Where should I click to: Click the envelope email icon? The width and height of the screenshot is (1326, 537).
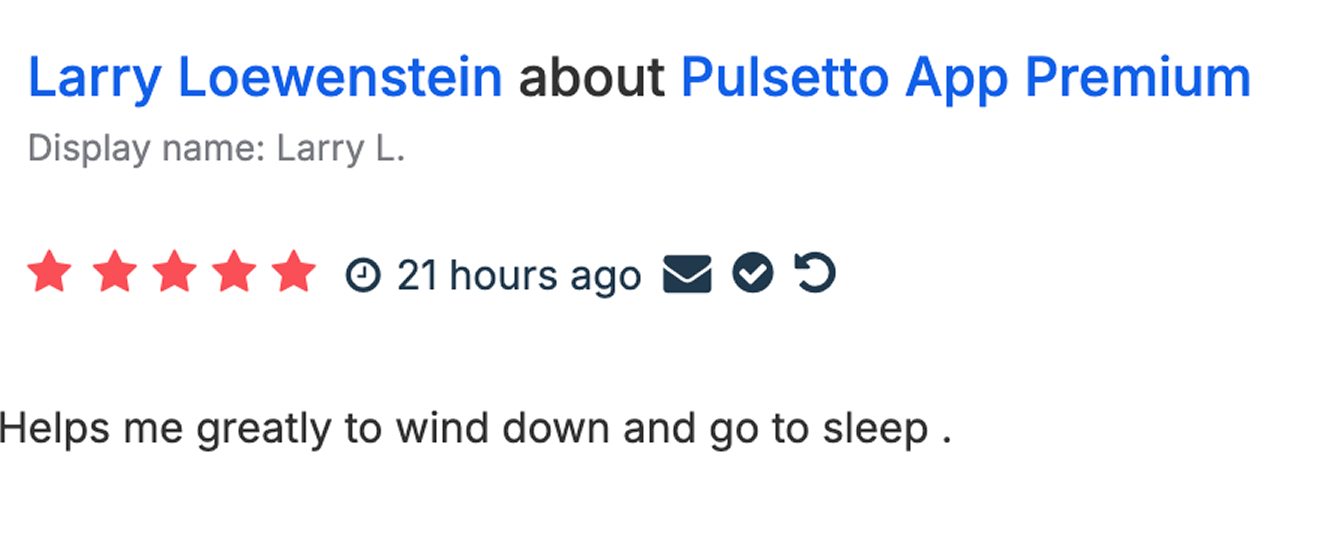click(x=687, y=274)
